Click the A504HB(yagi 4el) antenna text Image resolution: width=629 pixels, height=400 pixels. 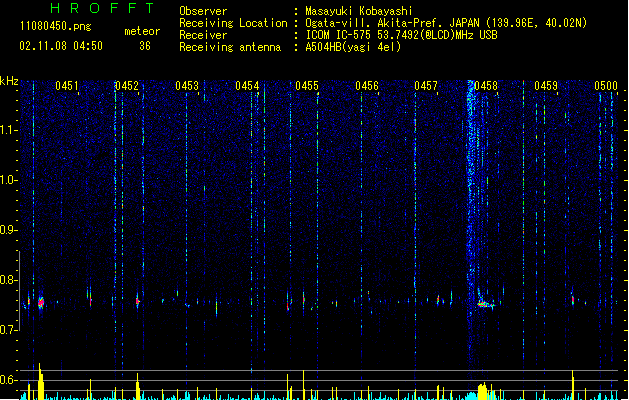(353, 47)
